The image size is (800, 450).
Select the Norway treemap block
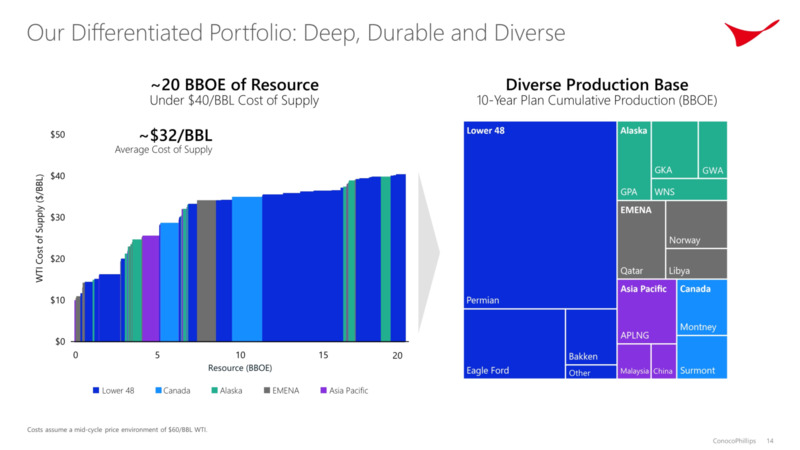(x=696, y=224)
